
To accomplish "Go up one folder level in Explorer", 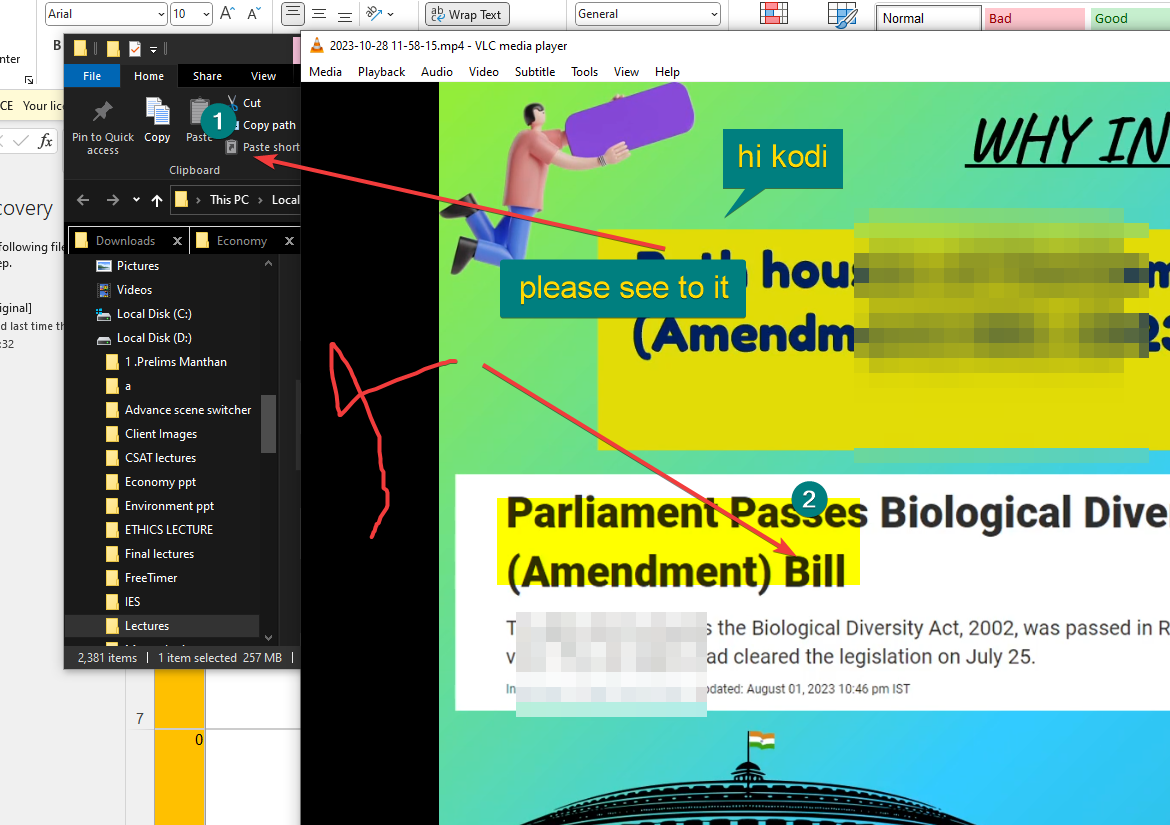I will pos(157,200).
